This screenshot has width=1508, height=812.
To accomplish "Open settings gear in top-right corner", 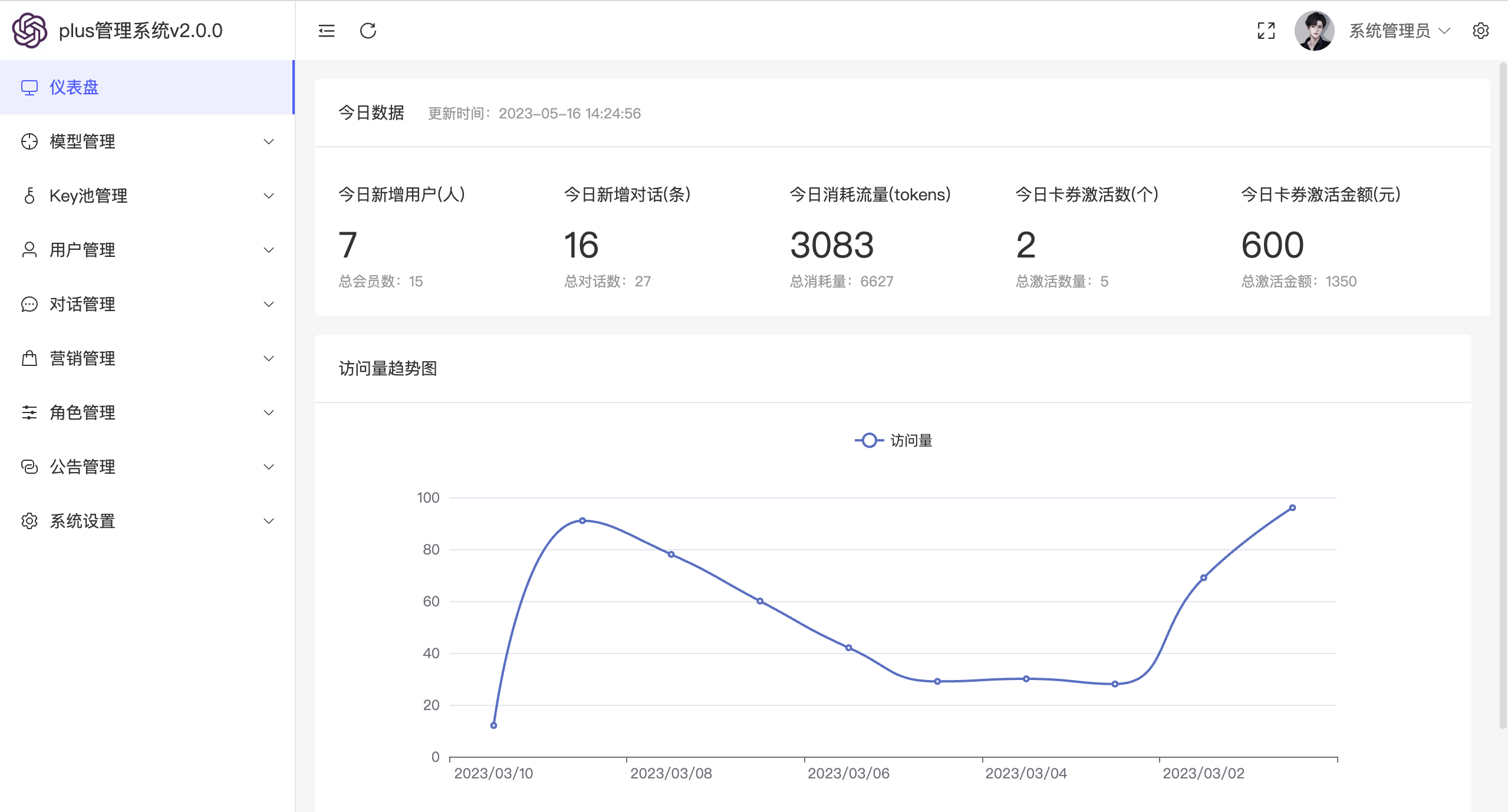I will click(x=1480, y=31).
